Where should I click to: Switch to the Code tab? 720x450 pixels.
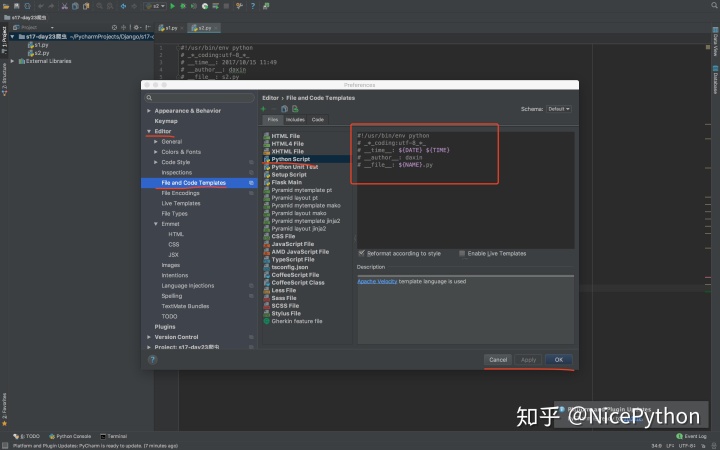pyautogui.click(x=318, y=119)
